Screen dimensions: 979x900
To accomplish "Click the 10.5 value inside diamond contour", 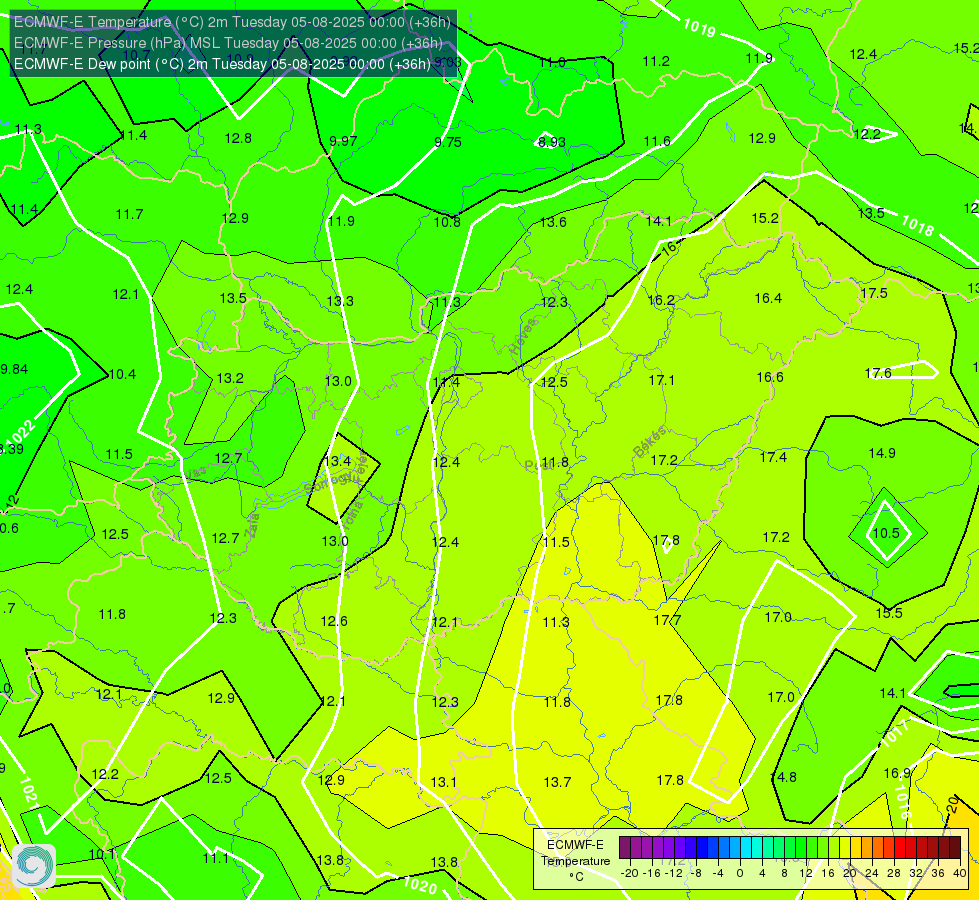I will 886,533.
